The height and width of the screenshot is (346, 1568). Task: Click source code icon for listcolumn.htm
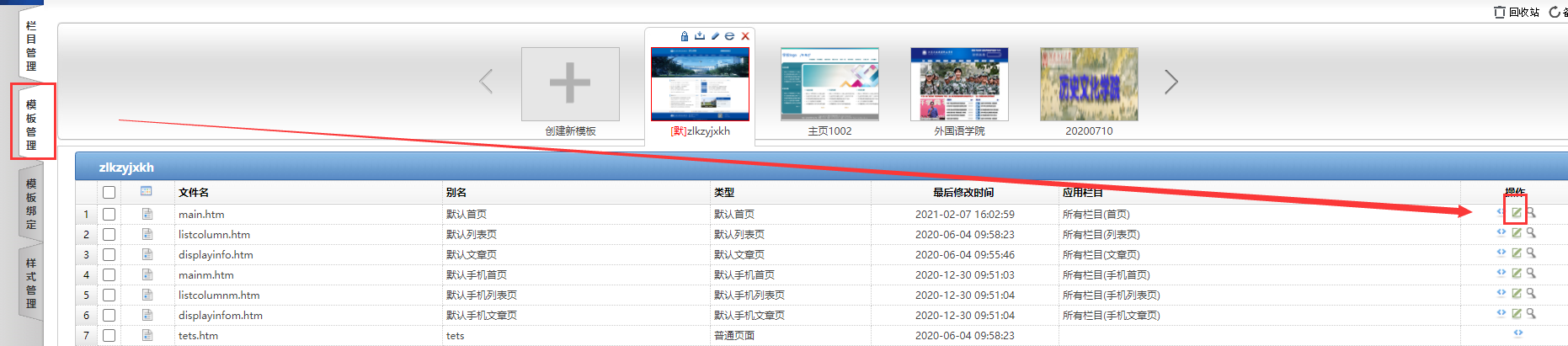point(1501,232)
